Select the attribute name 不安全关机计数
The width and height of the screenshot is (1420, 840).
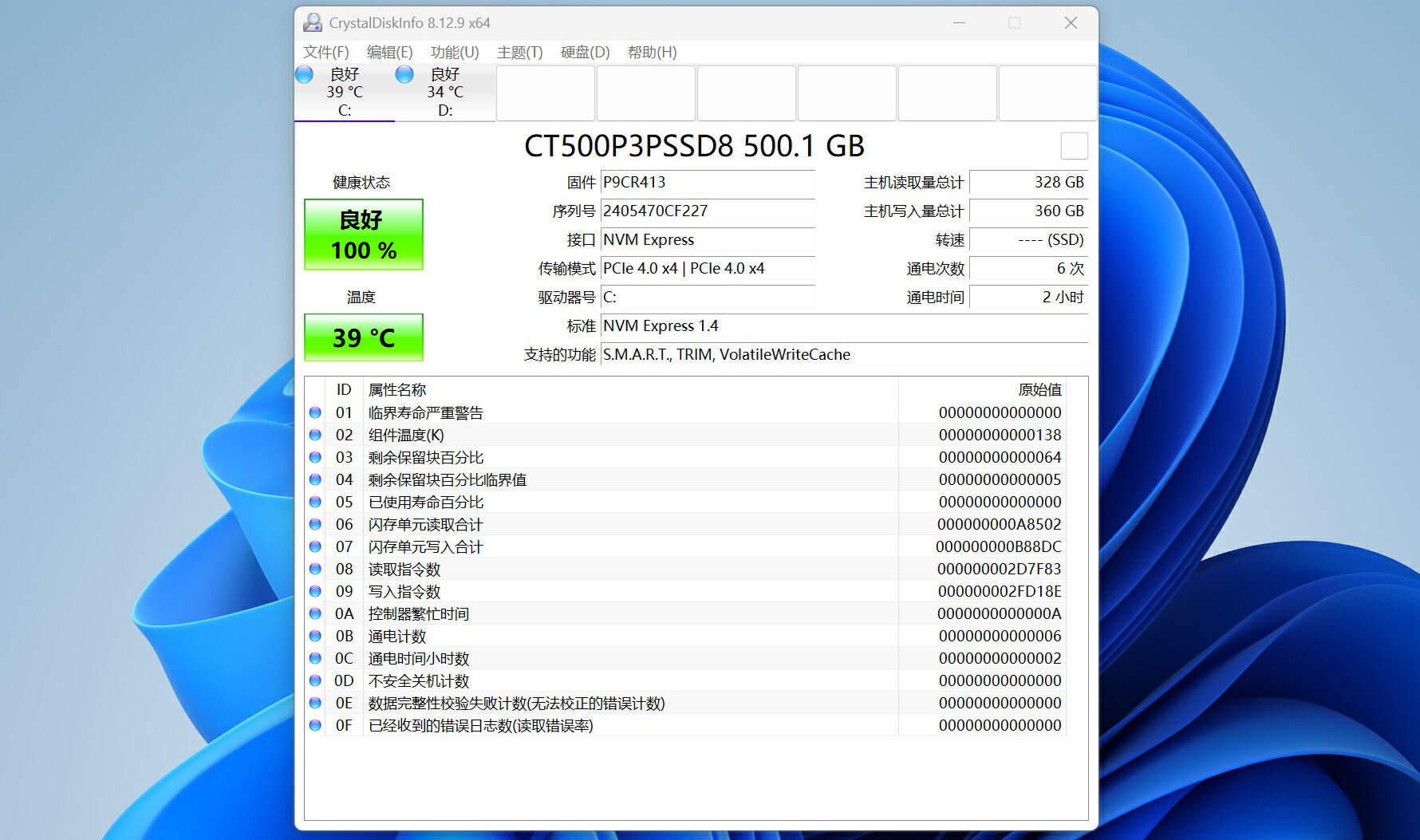(x=418, y=680)
